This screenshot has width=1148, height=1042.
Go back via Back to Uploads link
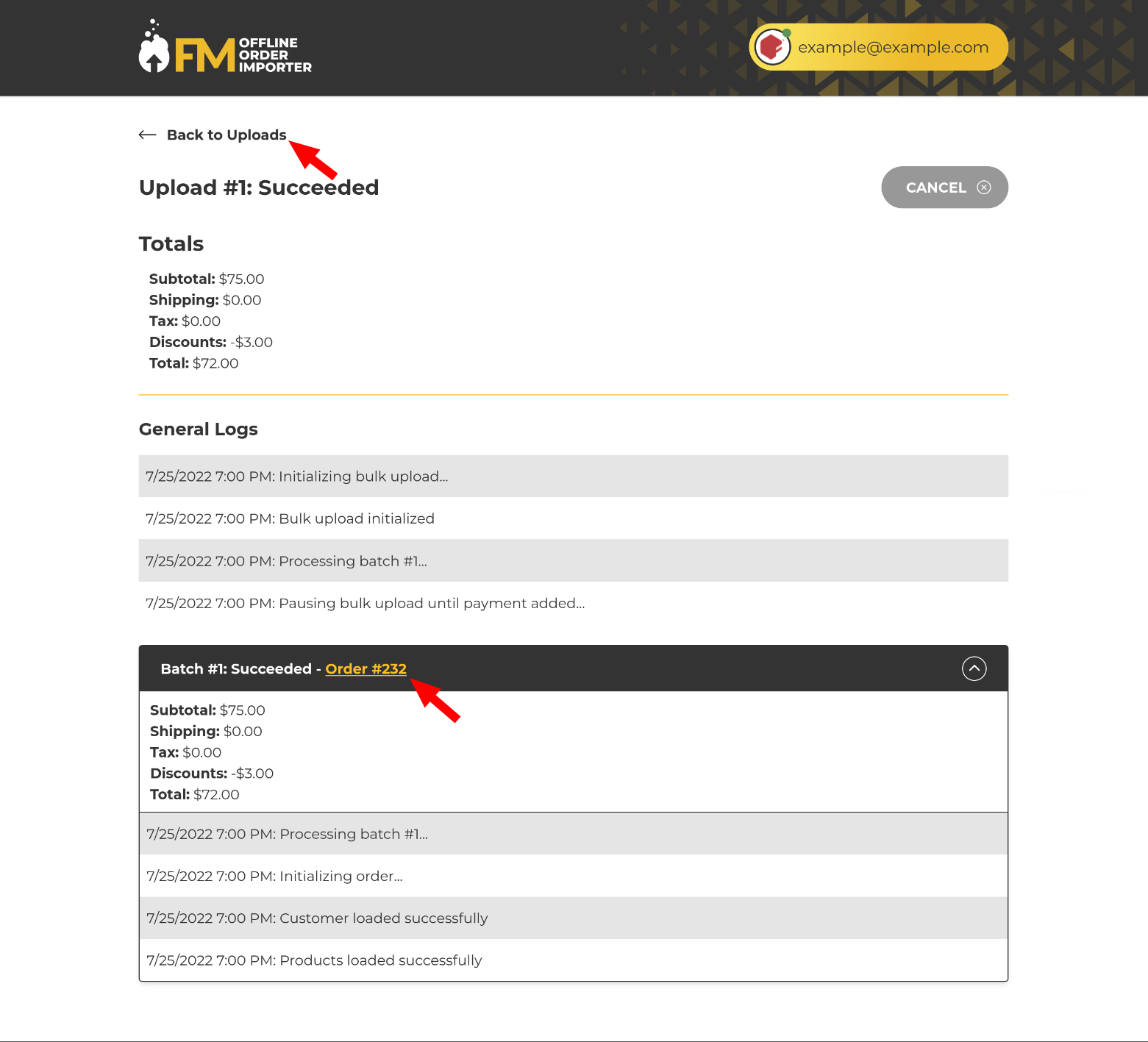point(227,135)
